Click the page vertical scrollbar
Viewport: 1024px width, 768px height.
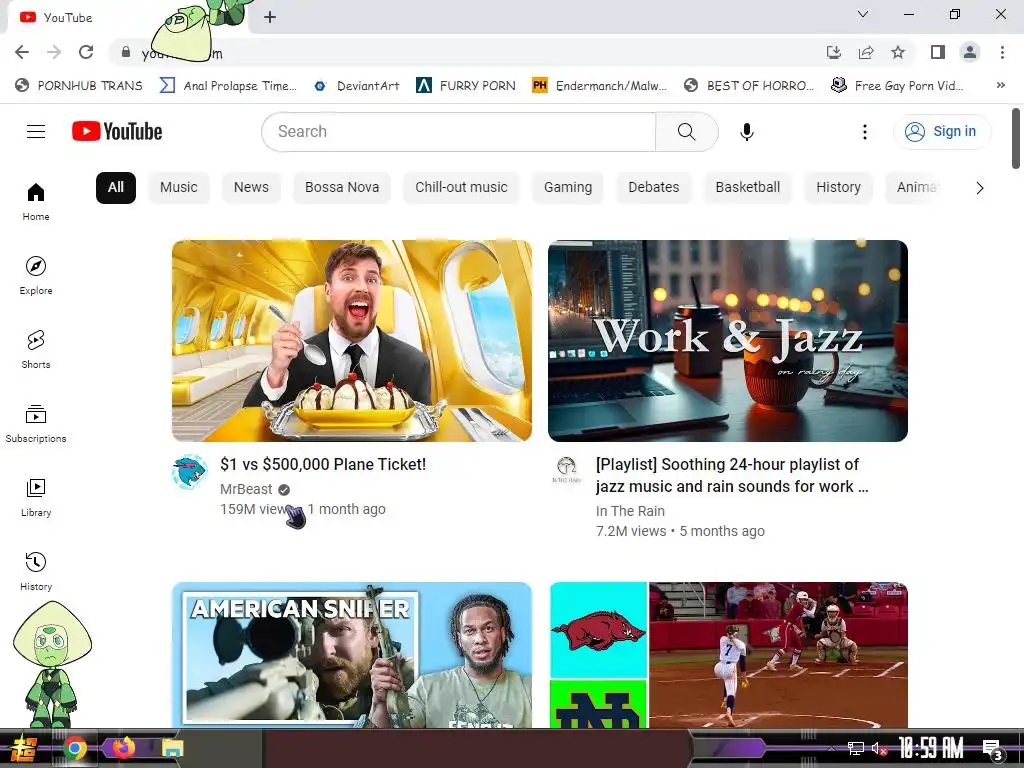click(x=1016, y=138)
